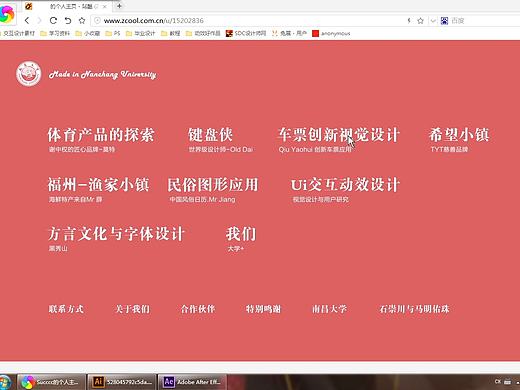The image size is (520, 390).
Task: Open 方言文化与字体设计 project link
Action: click(x=116, y=233)
